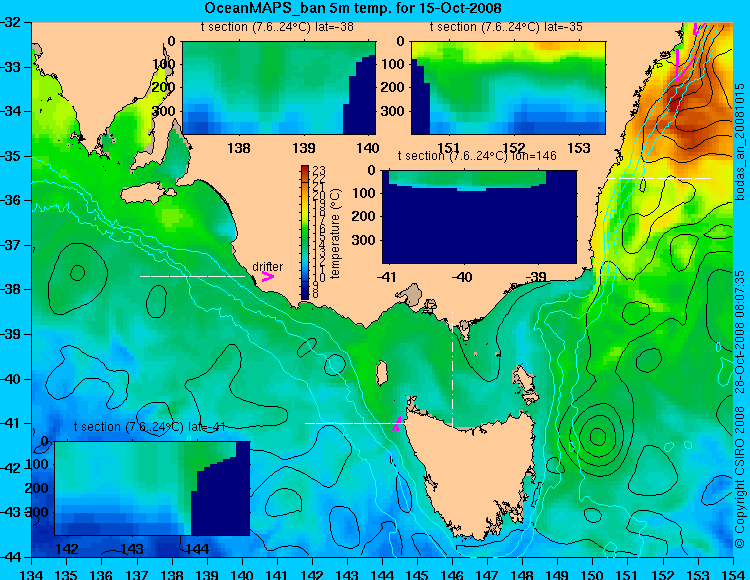This screenshot has width=750, height=580.
Task: Click the '153' tick label in the lat=-35 inset
Action: 579,148
